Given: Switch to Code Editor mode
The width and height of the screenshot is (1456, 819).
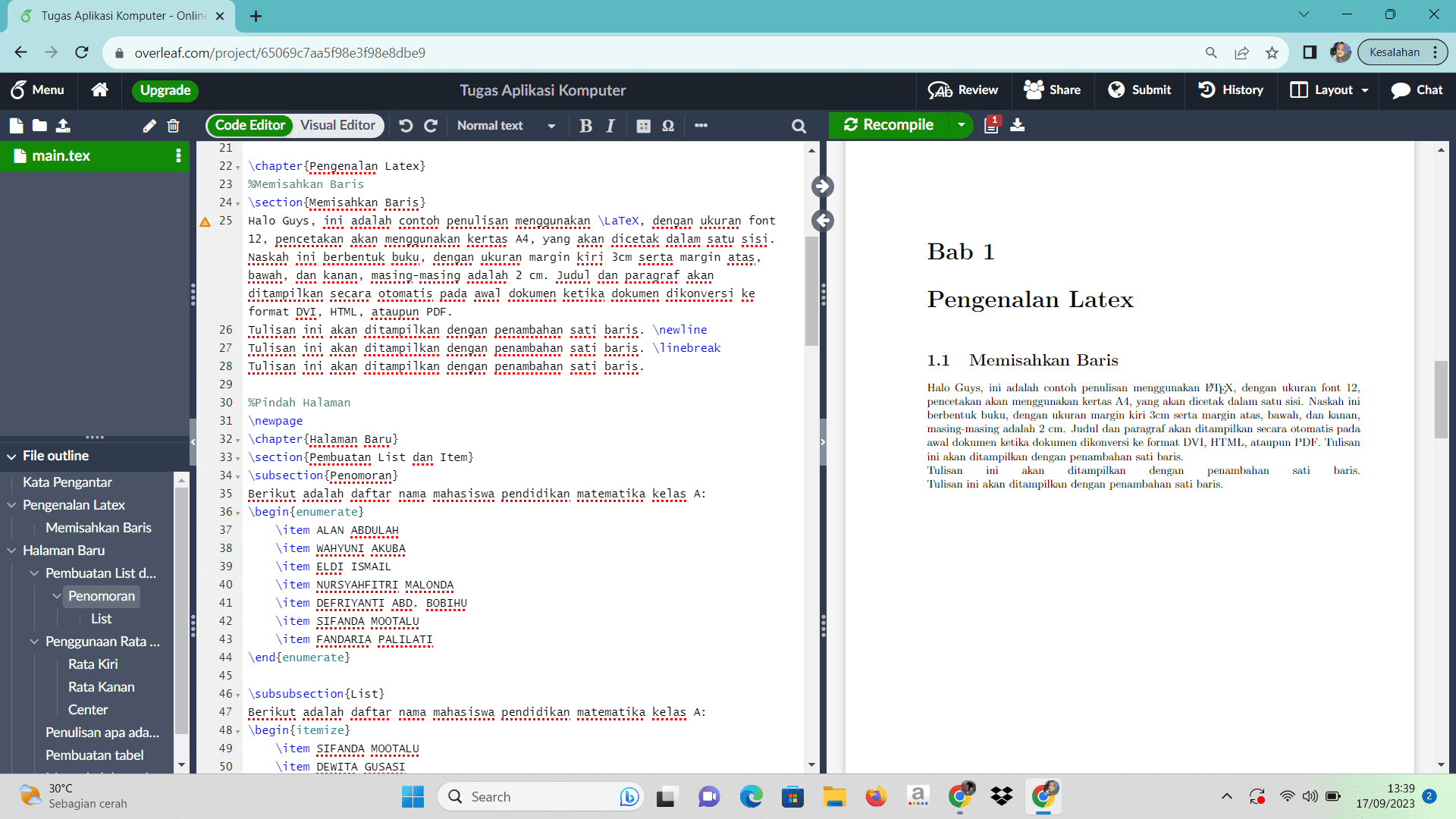Looking at the screenshot, I should 249,125.
